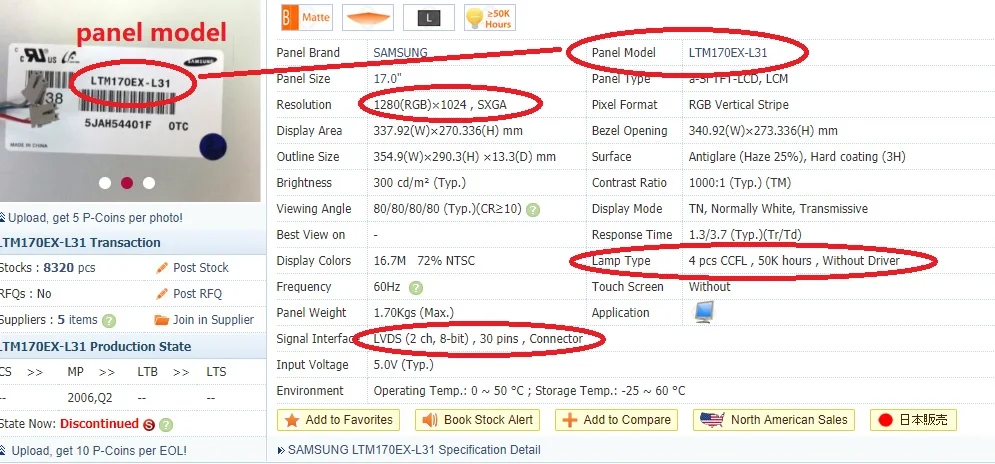Click the pencil icon beside Post RFQ
The width and height of the screenshot is (995, 464).
[162, 294]
